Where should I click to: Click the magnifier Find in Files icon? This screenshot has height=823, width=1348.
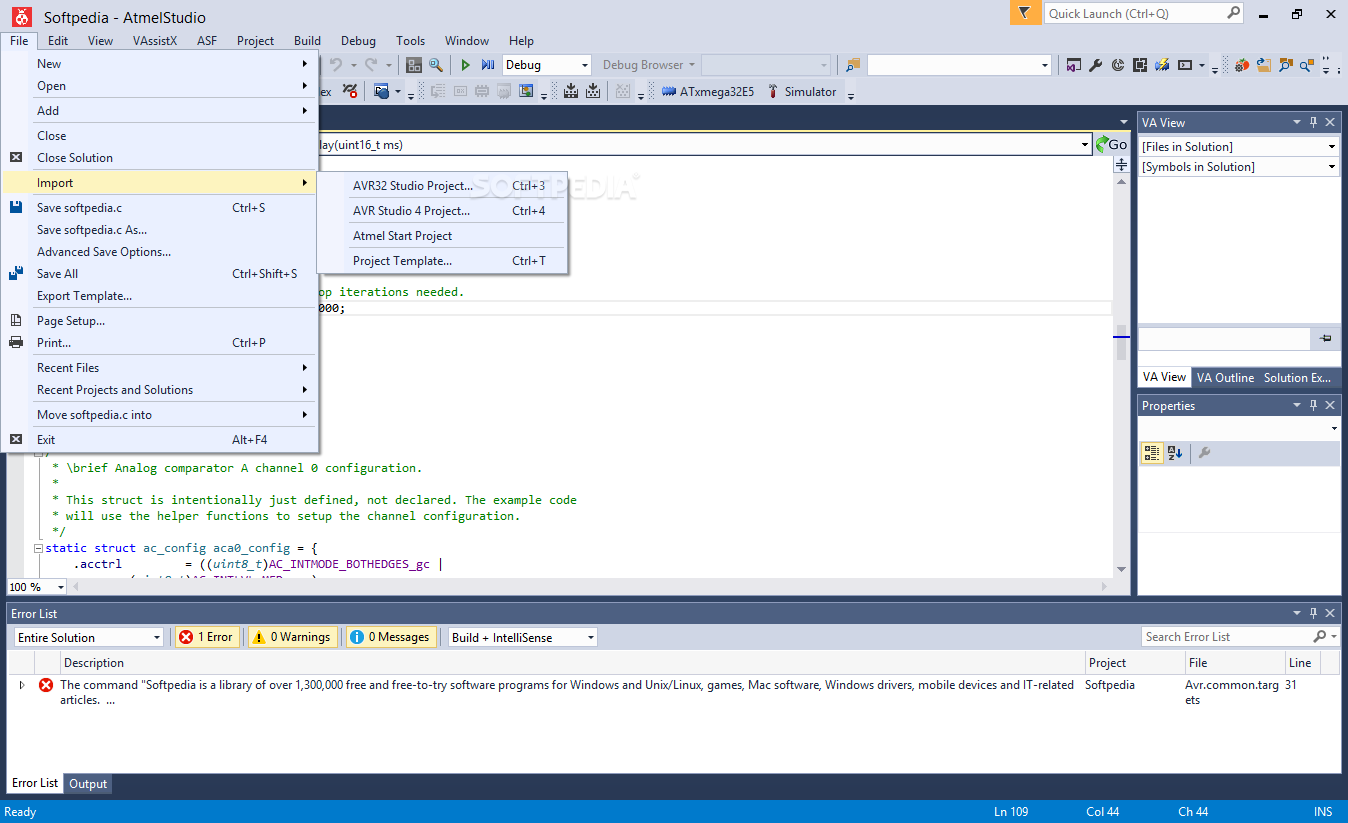point(436,65)
